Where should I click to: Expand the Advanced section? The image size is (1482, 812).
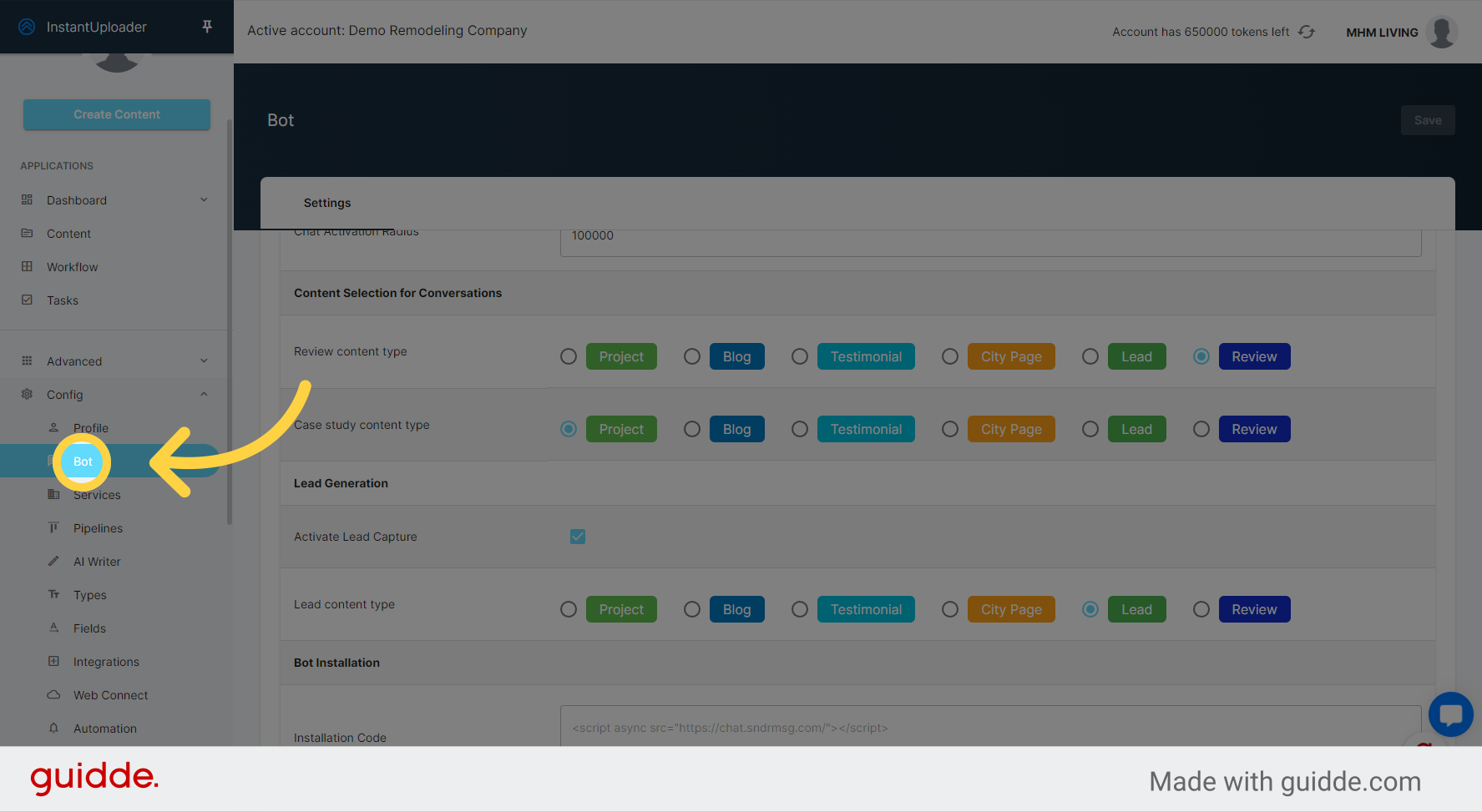coord(204,361)
